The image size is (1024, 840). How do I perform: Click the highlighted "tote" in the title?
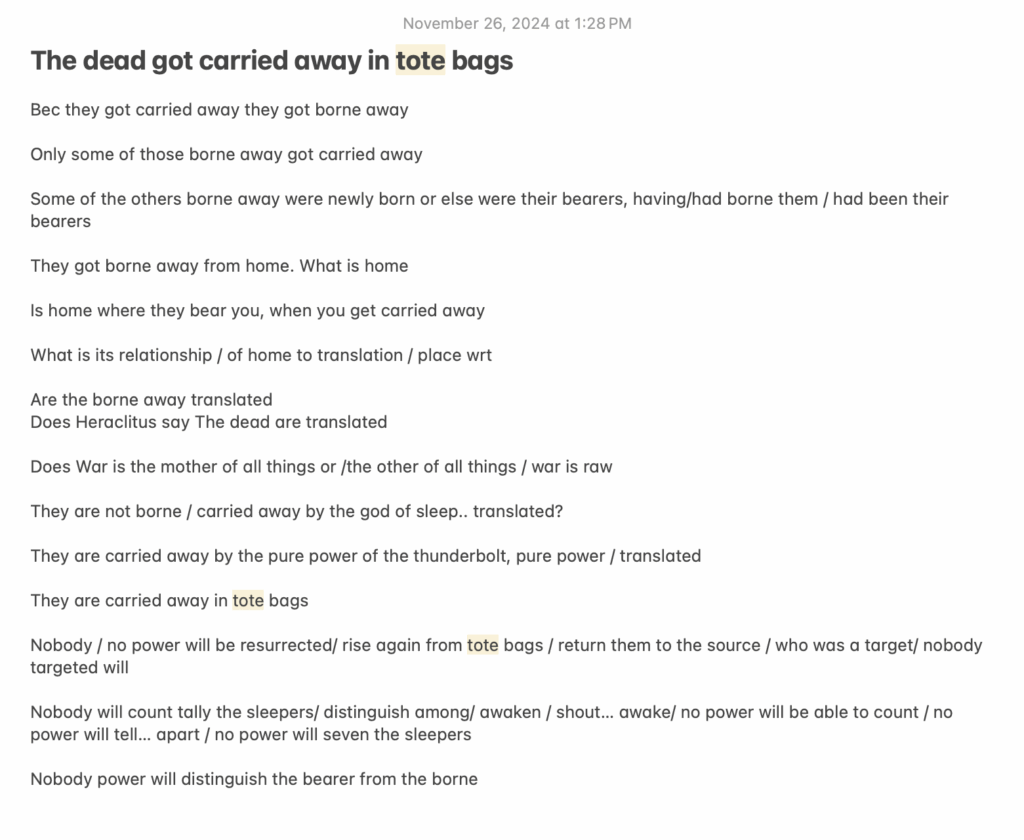click(x=420, y=60)
